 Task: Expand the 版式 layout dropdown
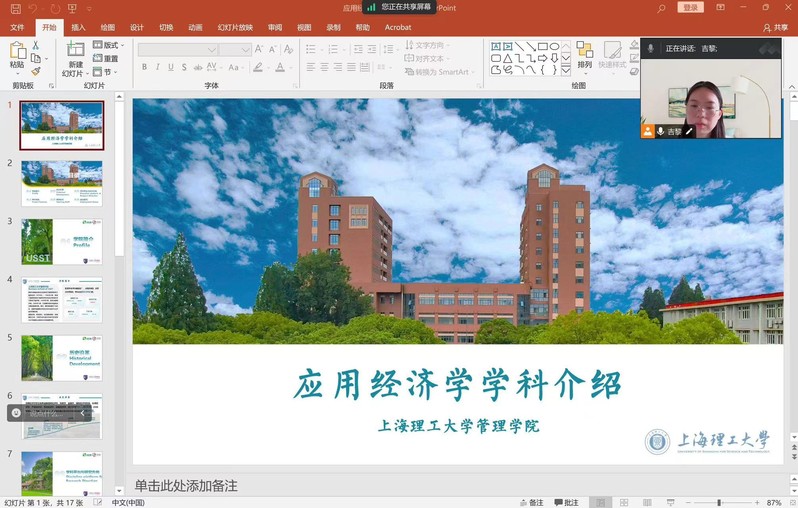pos(108,45)
